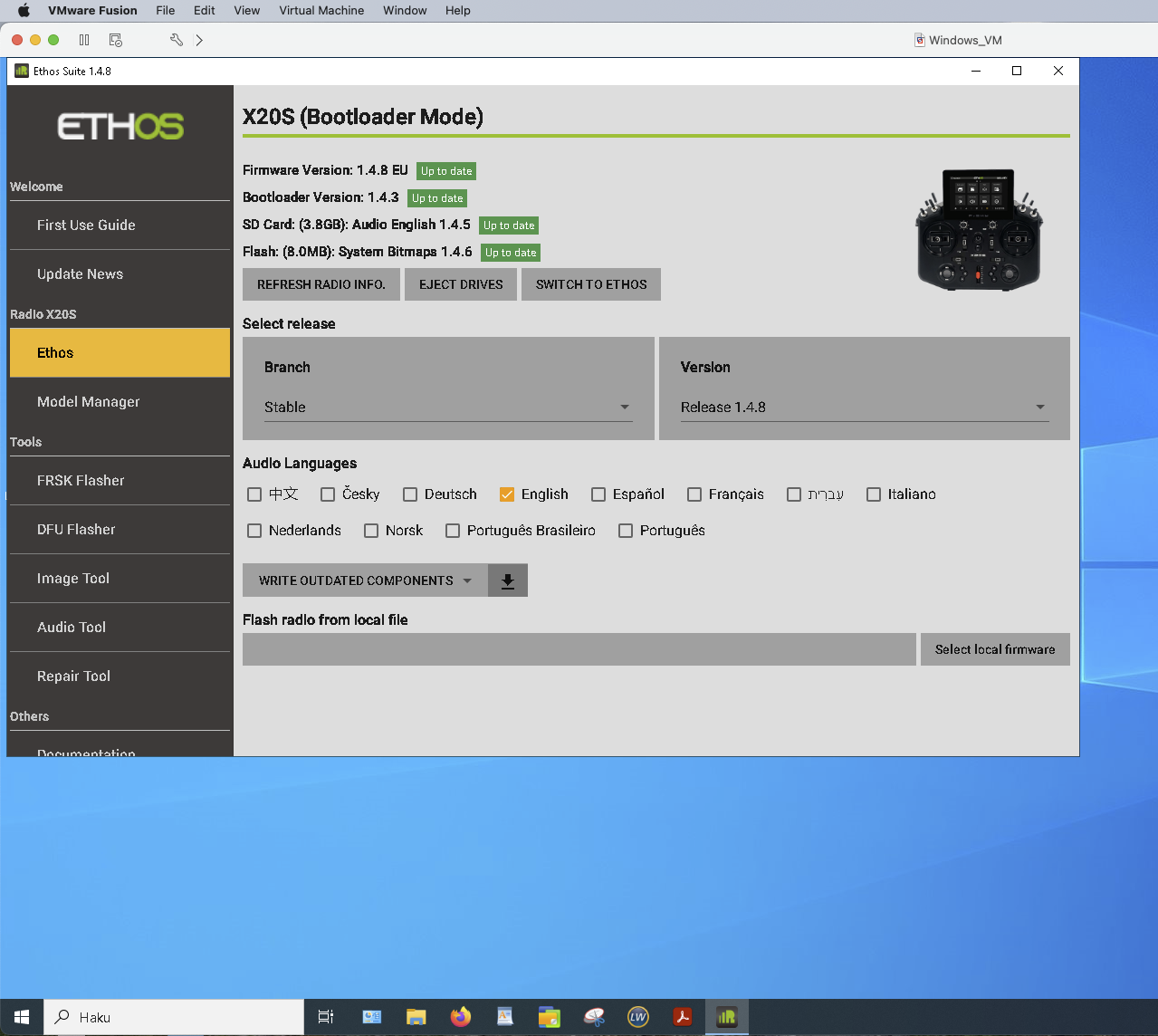Click the empty firmware file path field
This screenshot has height=1036, width=1158.
[579, 648]
